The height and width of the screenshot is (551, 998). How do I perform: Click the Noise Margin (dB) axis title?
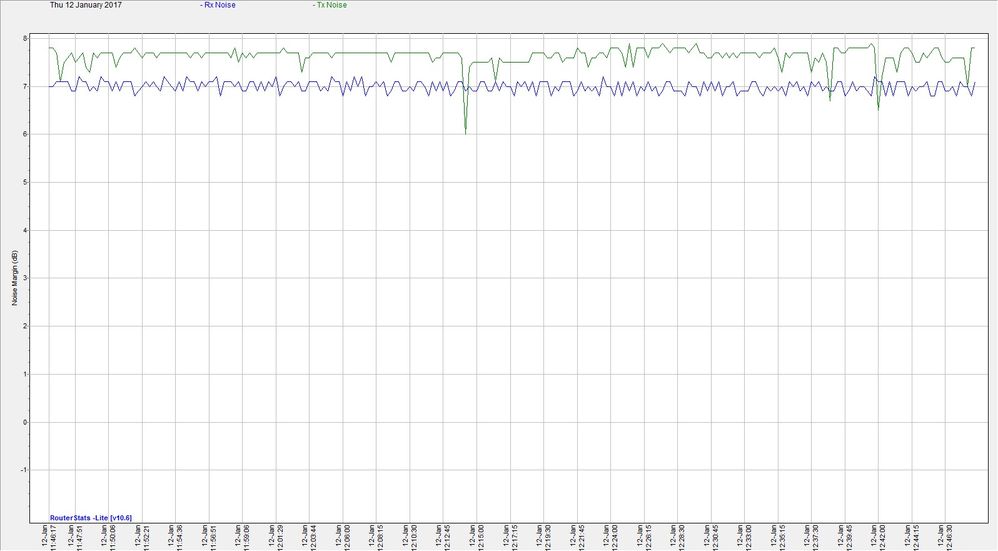click(14, 278)
